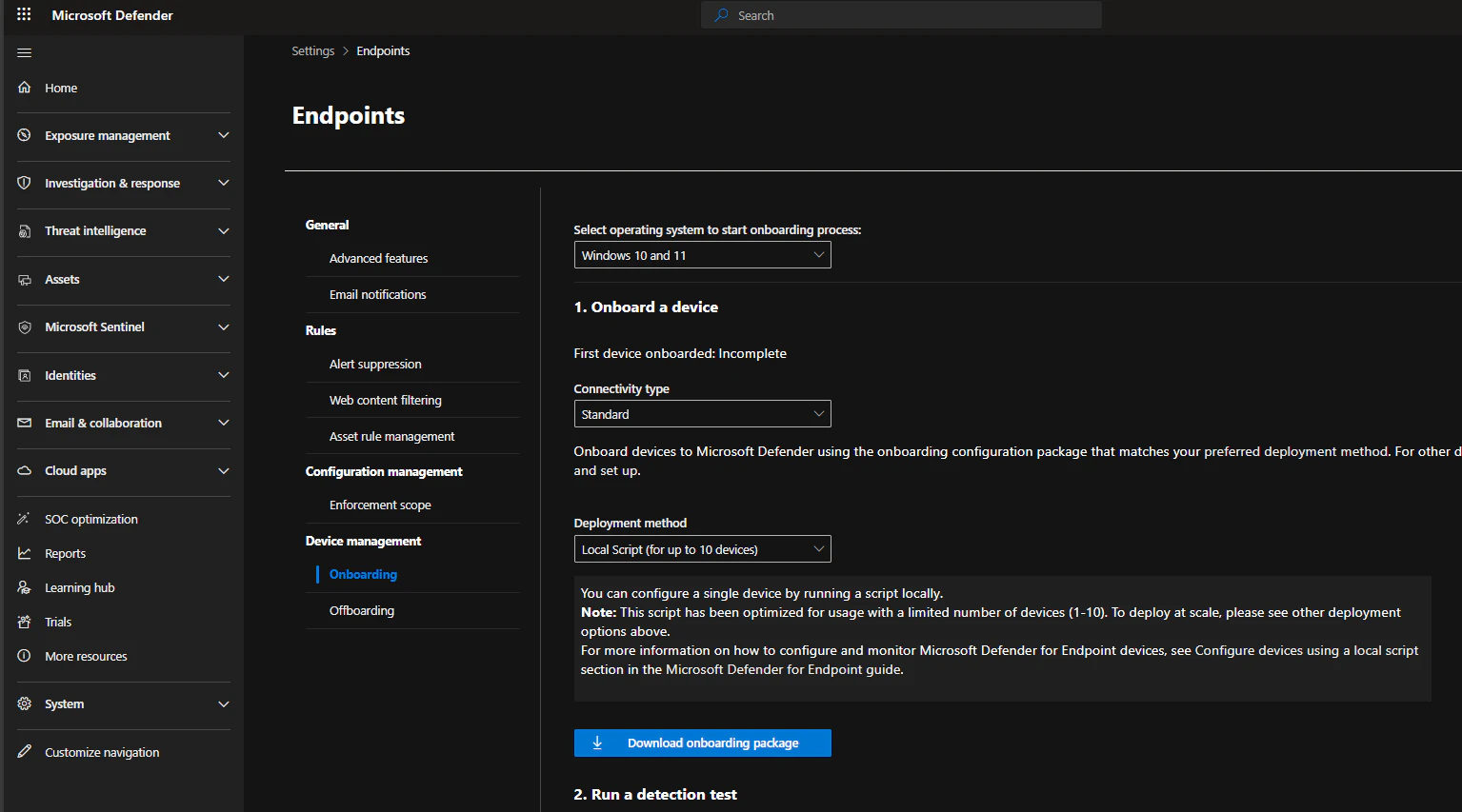Click the Cloud apps cloud icon

tap(25, 471)
